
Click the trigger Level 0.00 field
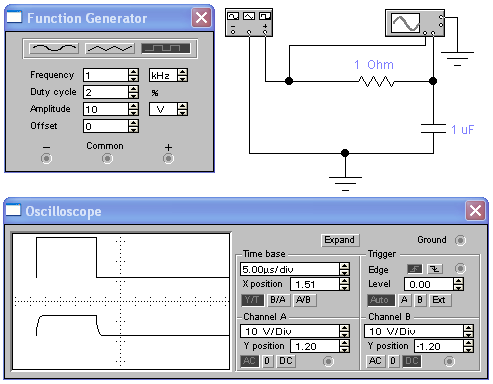pyautogui.click(x=429, y=284)
